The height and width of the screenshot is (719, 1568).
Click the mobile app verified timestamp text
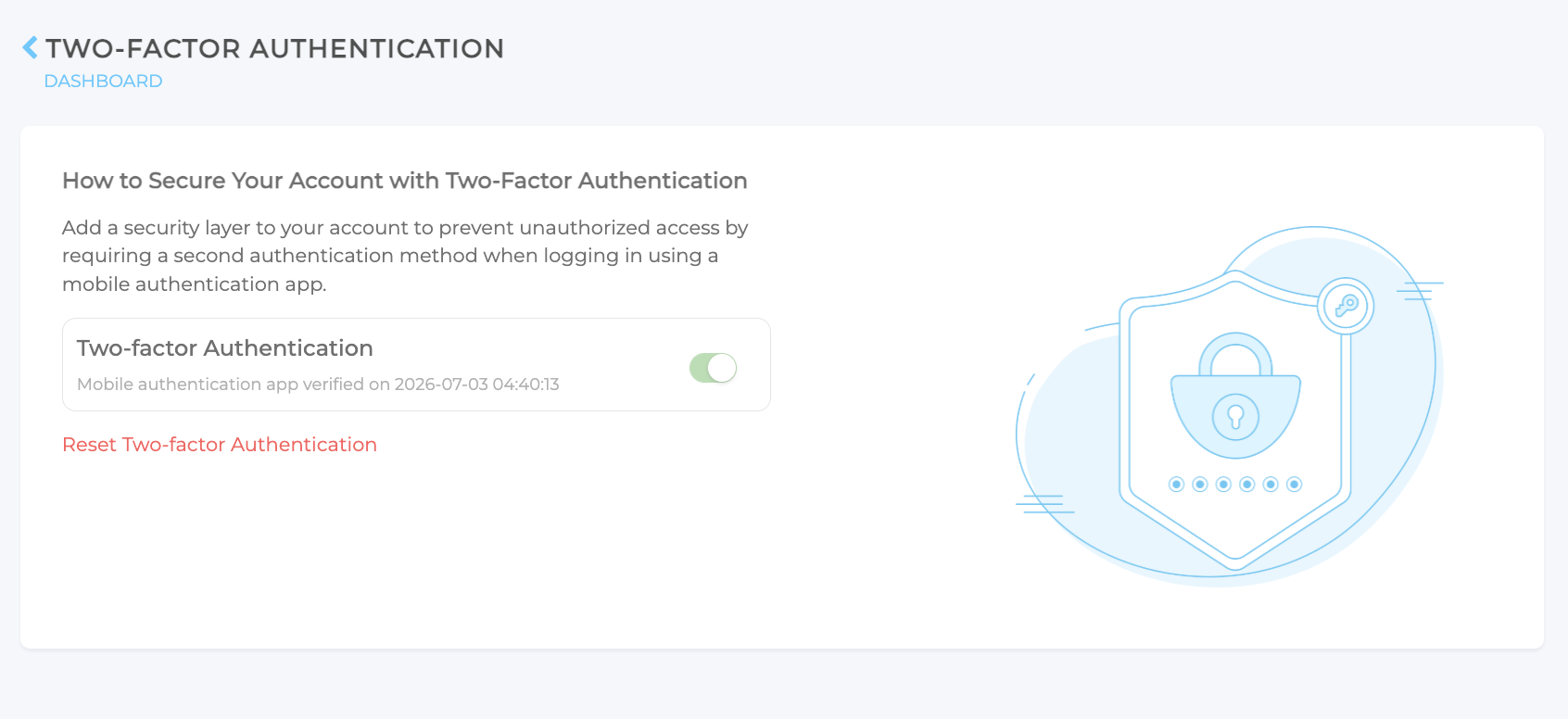coord(318,385)
